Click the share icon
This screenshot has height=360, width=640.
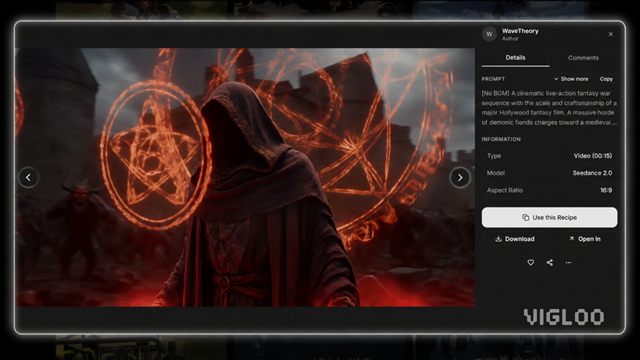tap(549, 262)
